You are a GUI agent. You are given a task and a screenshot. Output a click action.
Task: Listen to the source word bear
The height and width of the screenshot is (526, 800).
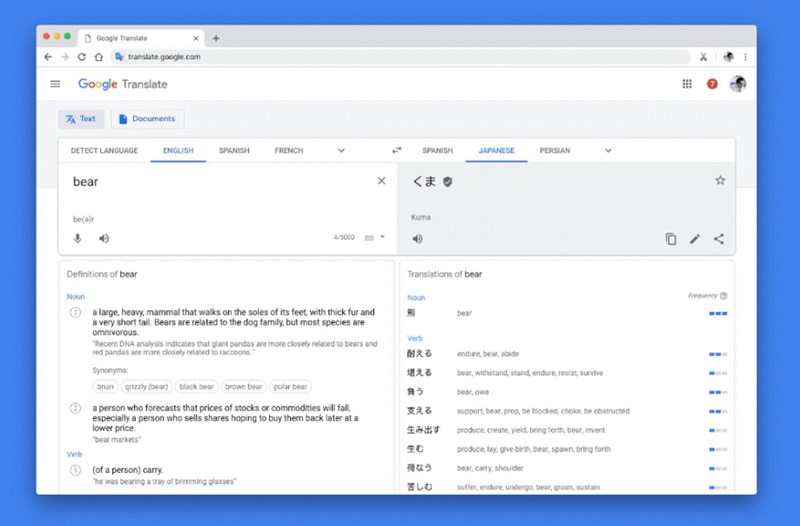click(x=104, y=238)
